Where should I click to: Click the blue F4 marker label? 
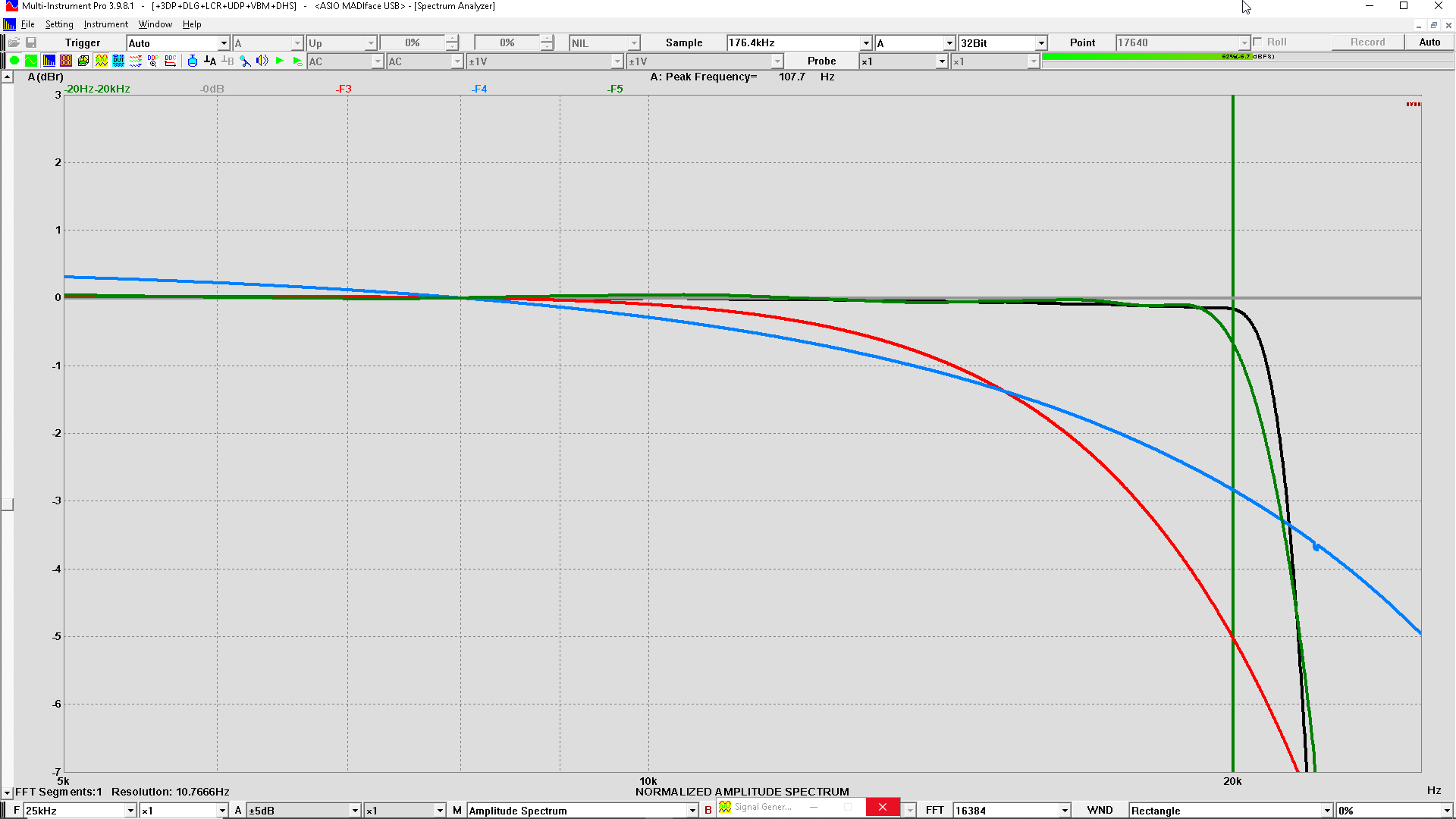tap(480, 89)
